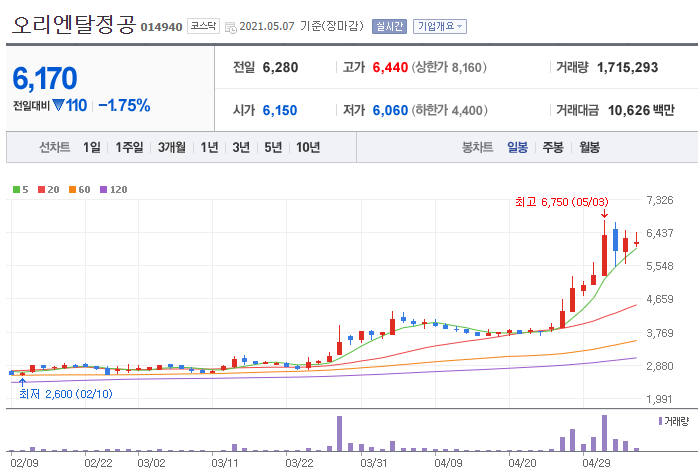698x476 pixels.
Task: Click the current price 6,170
Action: coord(45,78)
